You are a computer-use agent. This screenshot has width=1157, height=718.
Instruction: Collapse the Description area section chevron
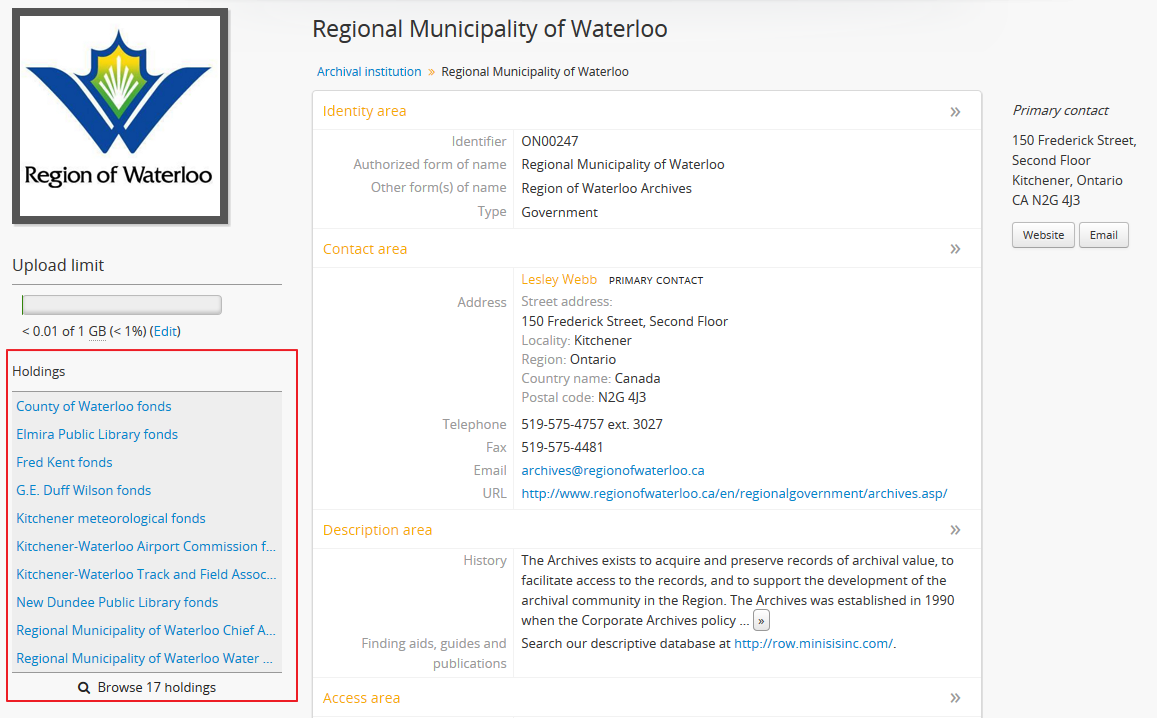click(x=955, y=530)
